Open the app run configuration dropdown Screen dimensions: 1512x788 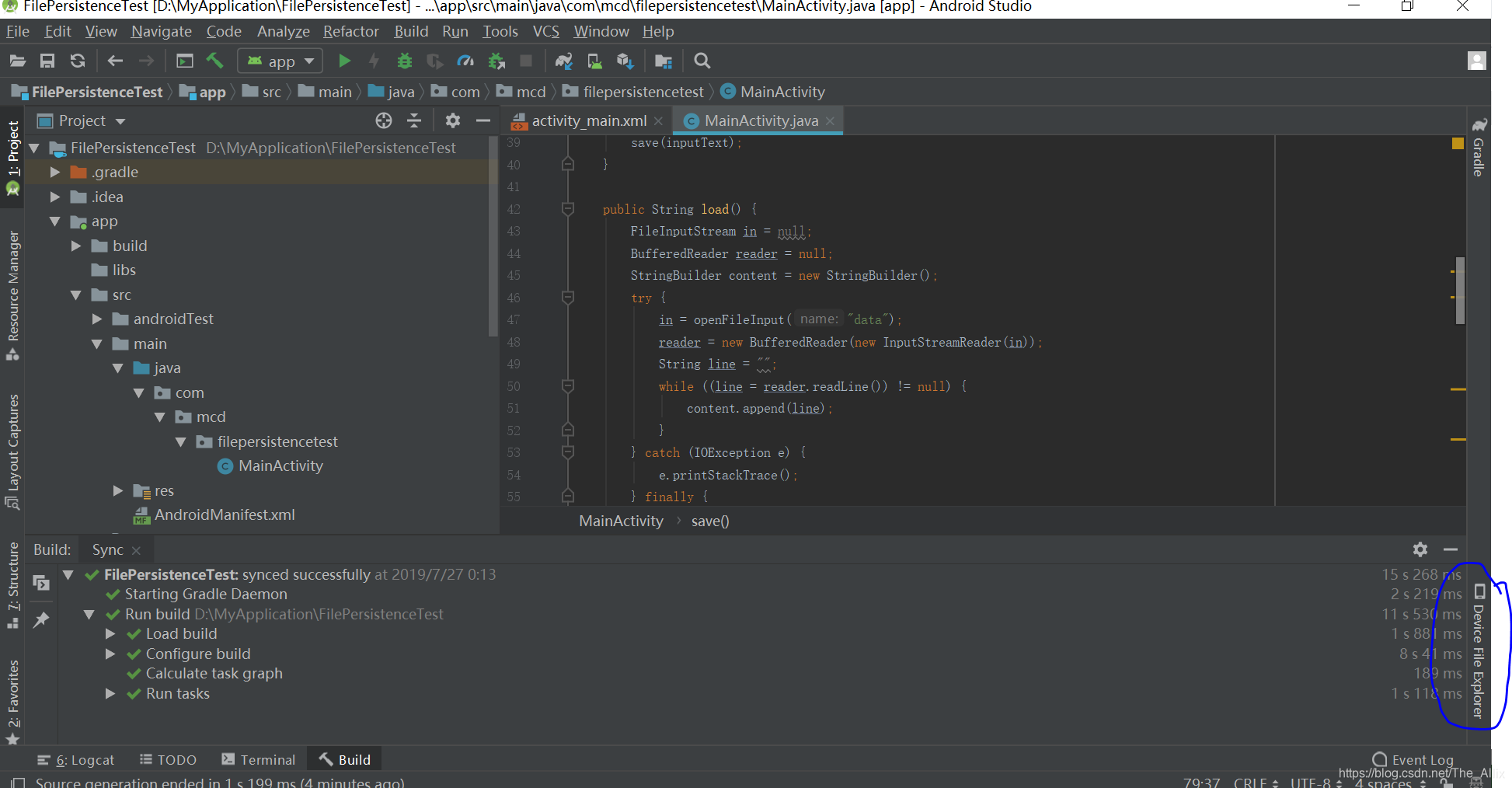tap(280, 61)
